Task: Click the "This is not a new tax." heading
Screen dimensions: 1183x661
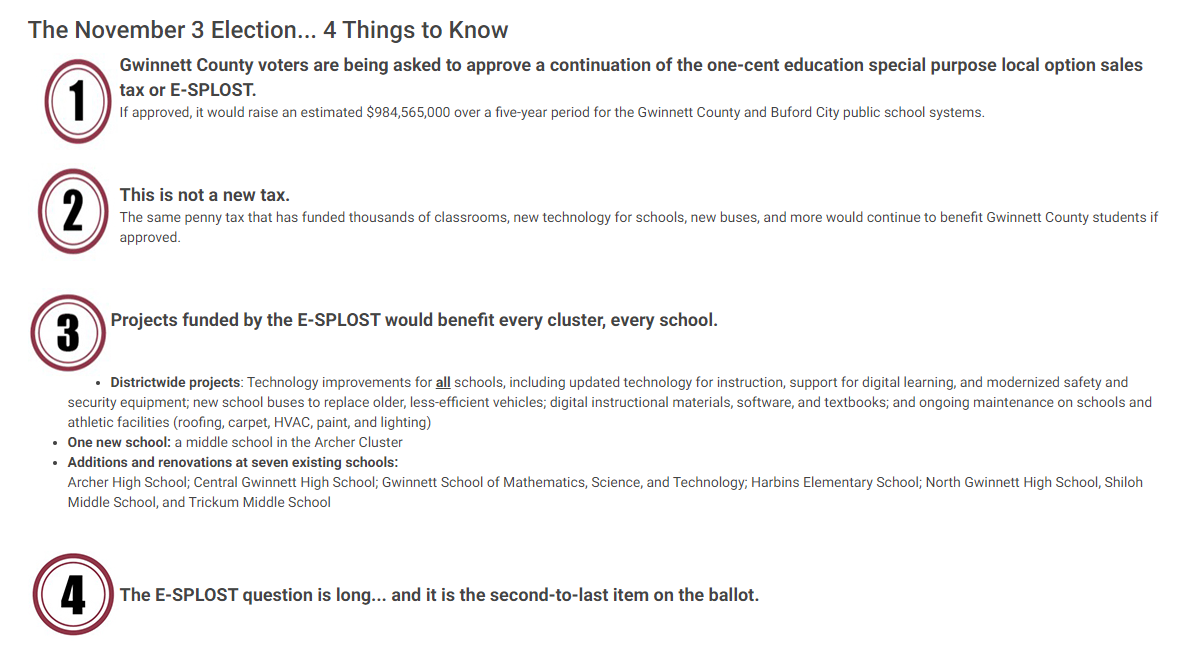Action: pos(204,195)
